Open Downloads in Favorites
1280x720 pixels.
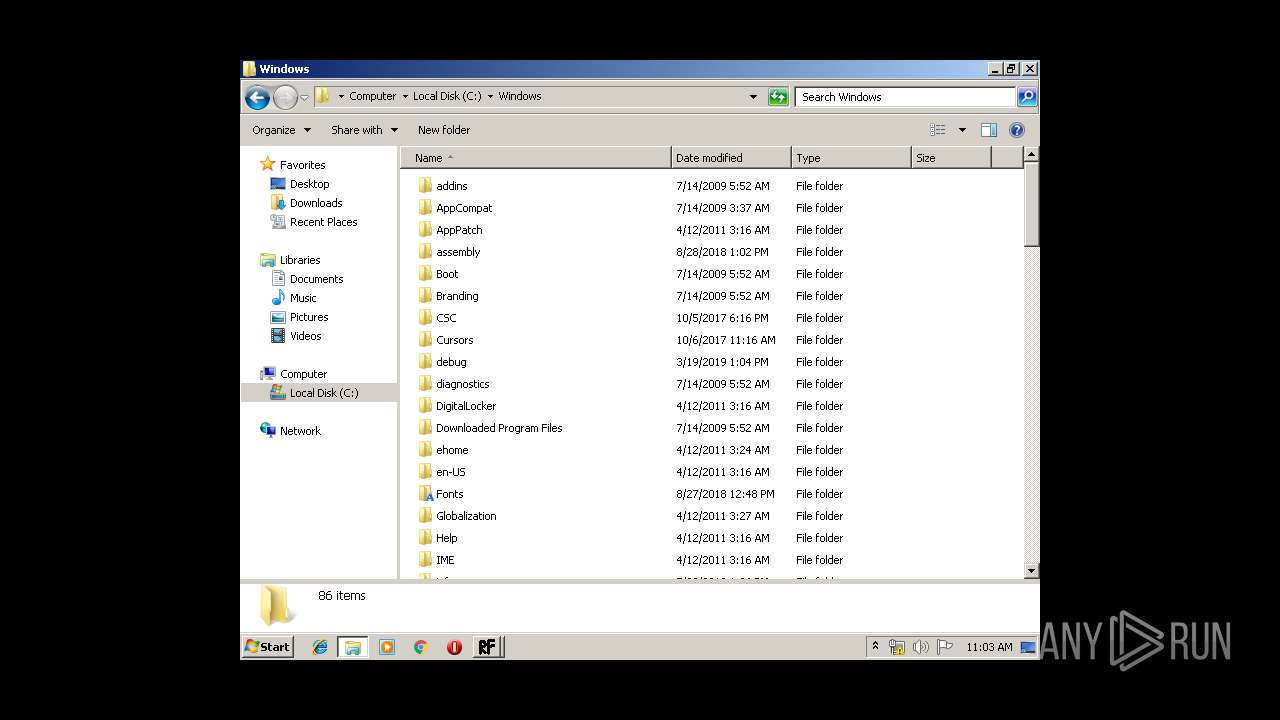316,203
